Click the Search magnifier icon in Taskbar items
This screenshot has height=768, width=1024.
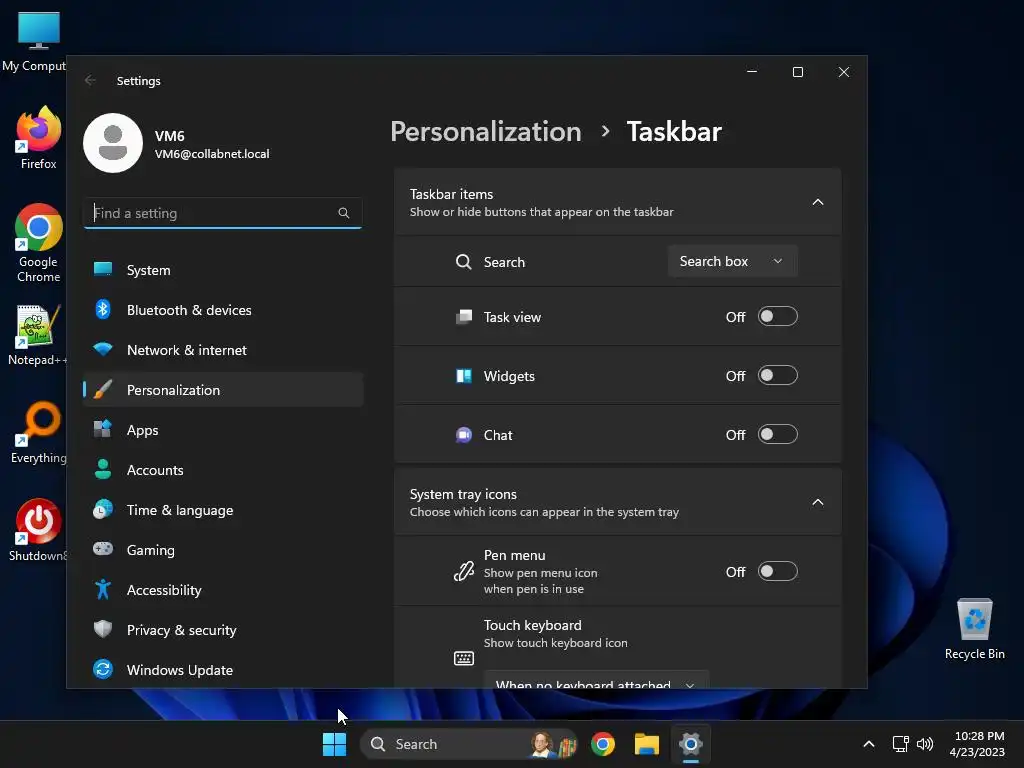tap(464, 262)
